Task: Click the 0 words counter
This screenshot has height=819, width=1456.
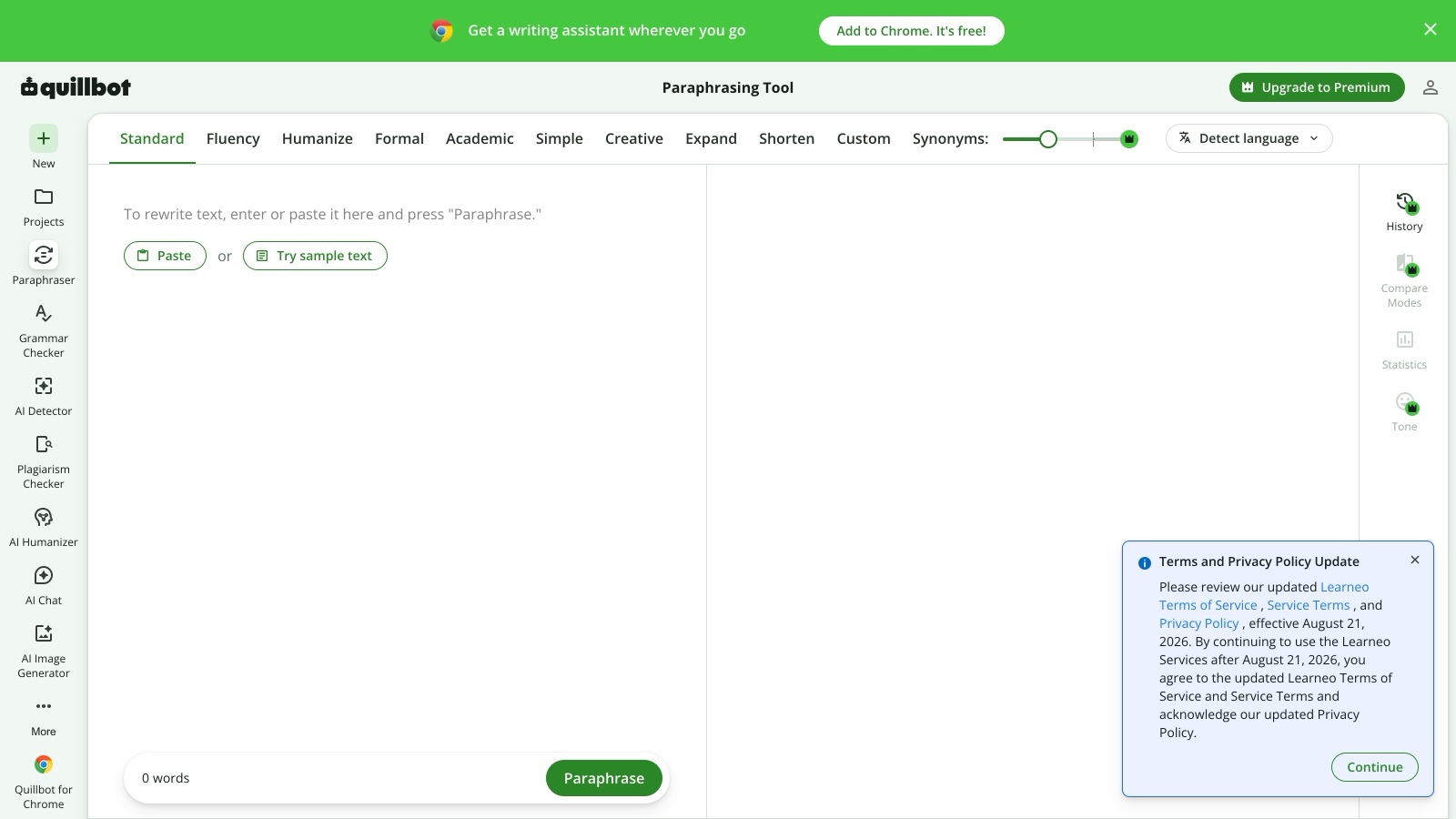Action: (166, 778)
